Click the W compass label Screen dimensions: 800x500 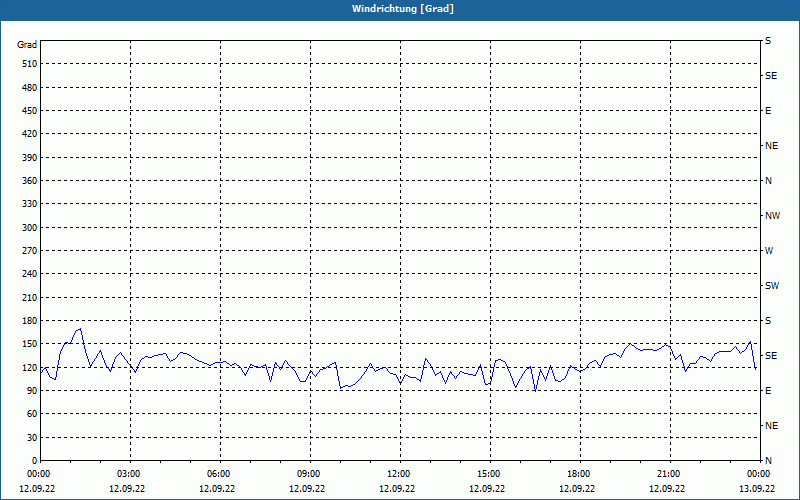pos(769,251)
